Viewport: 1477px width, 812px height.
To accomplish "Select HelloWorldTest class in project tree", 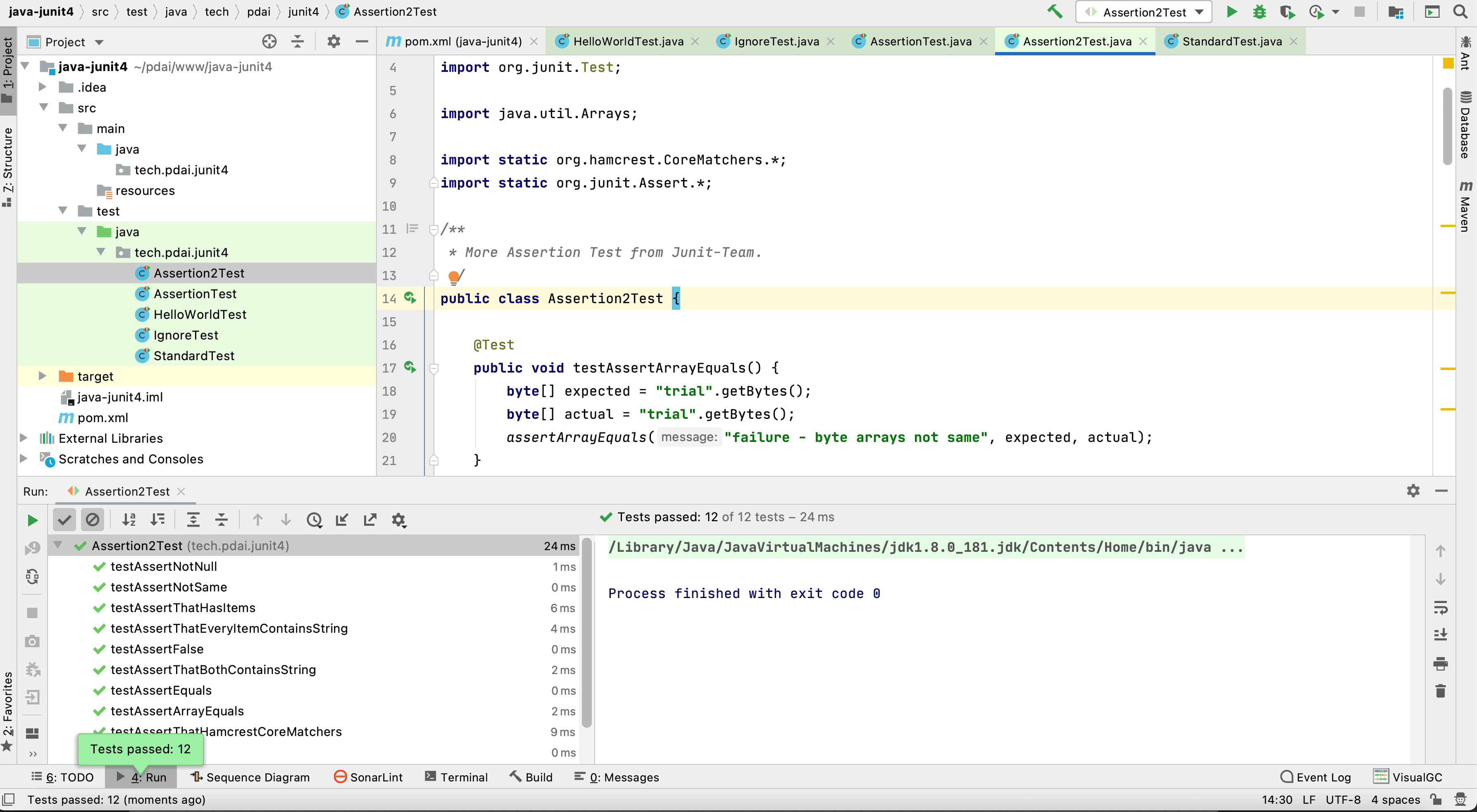I will 200,315.
